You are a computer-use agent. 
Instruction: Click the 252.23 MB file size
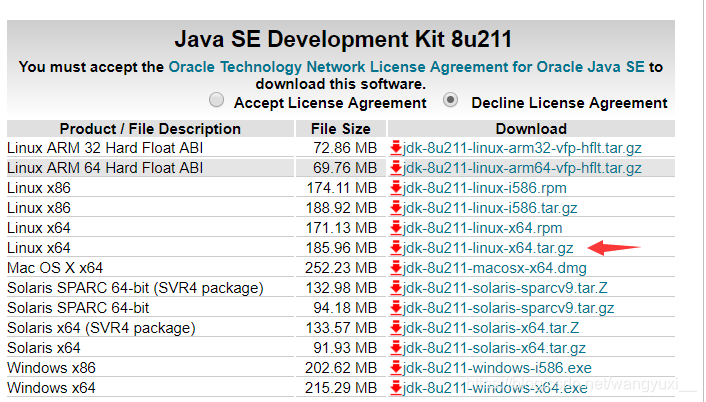pyautogui.click(x=341, y=268)
